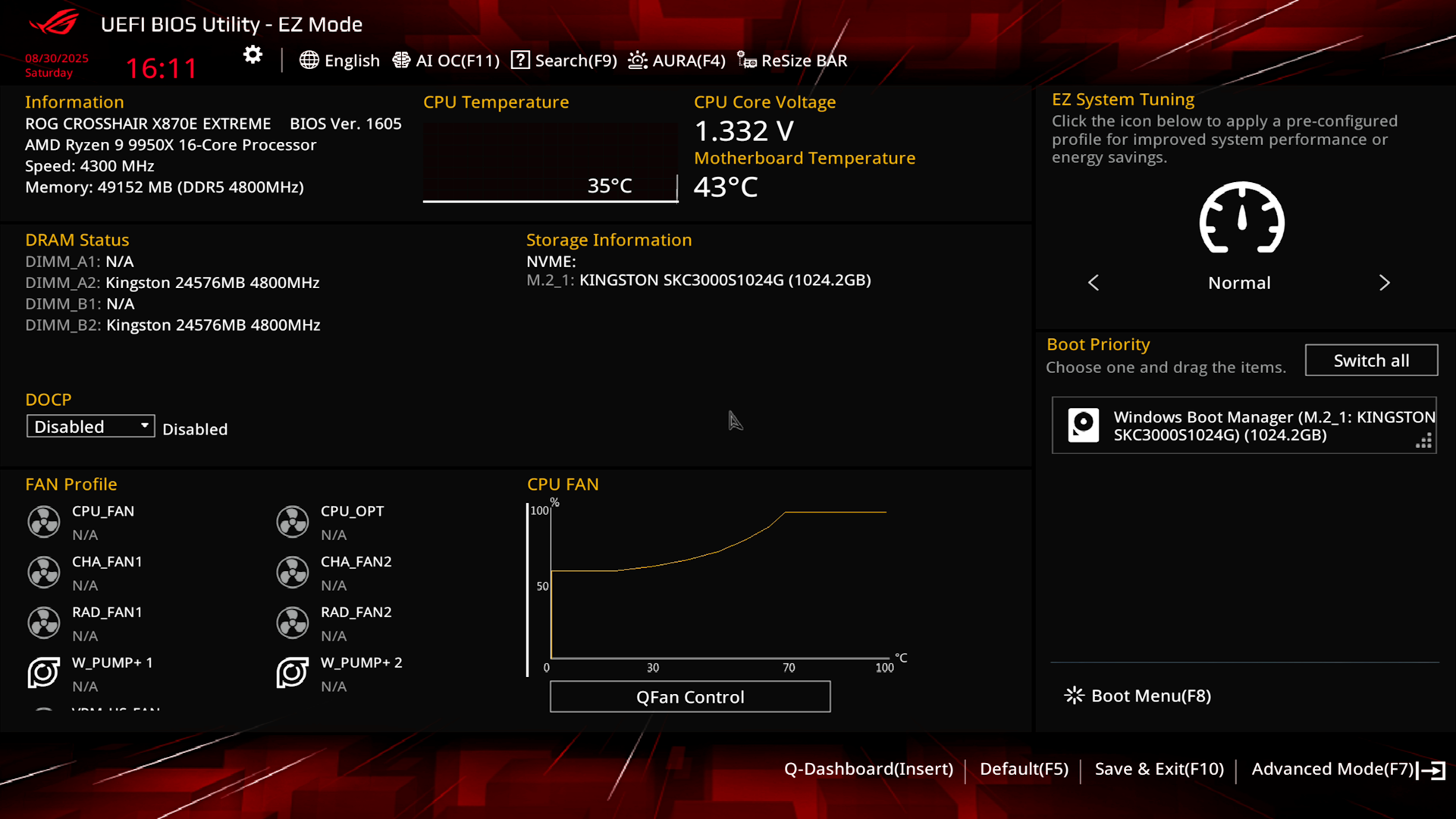
Task: Open AURA(F4) lighting toggle
Action: [676, 61]
